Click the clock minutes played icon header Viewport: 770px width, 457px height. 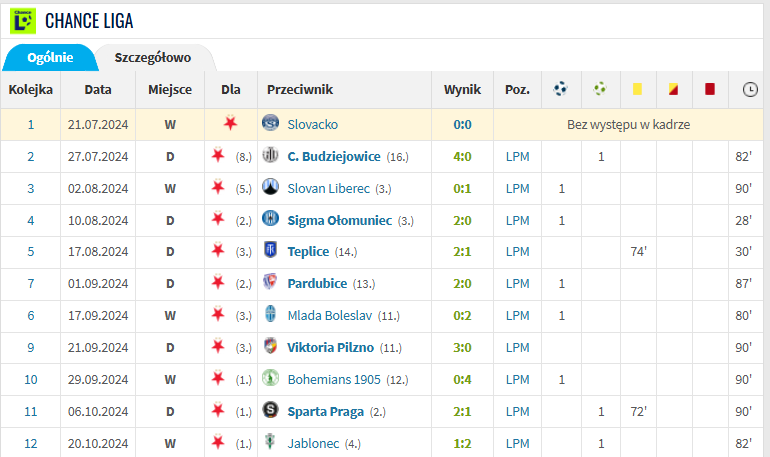pos(750,89)
